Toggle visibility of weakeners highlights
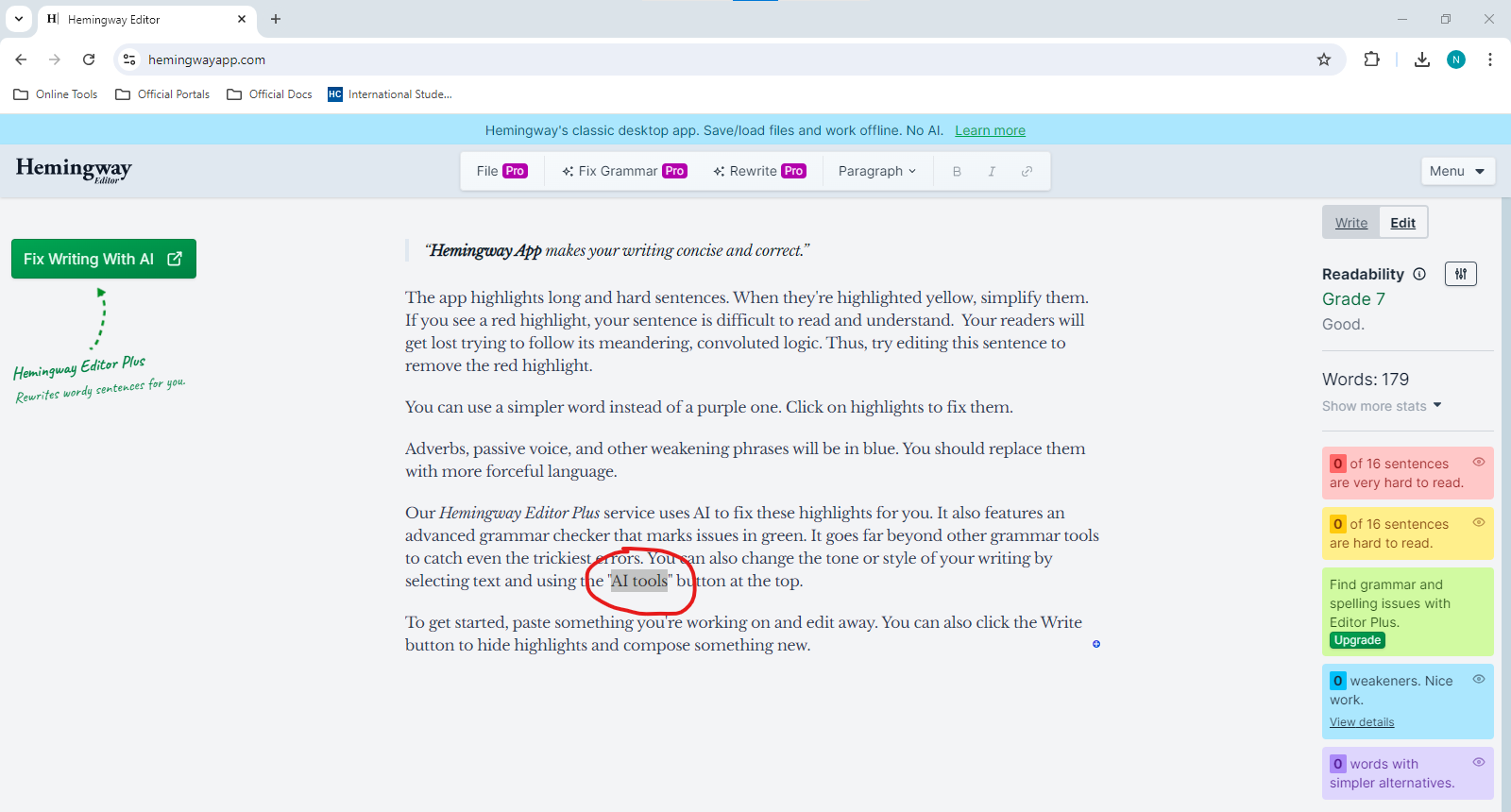This screenshot has width=1511, height=812. 1479,679
